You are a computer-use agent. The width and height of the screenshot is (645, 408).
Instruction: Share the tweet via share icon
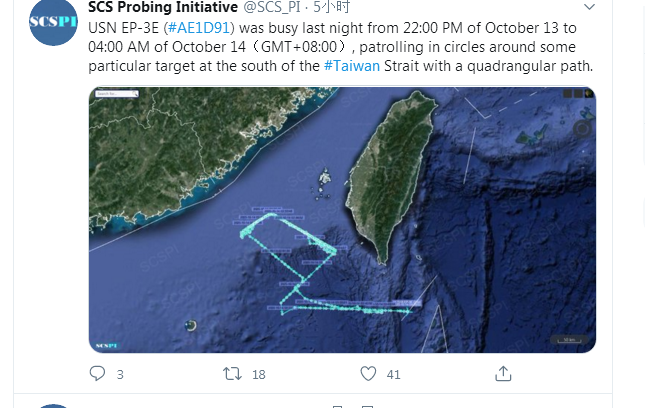503,374
